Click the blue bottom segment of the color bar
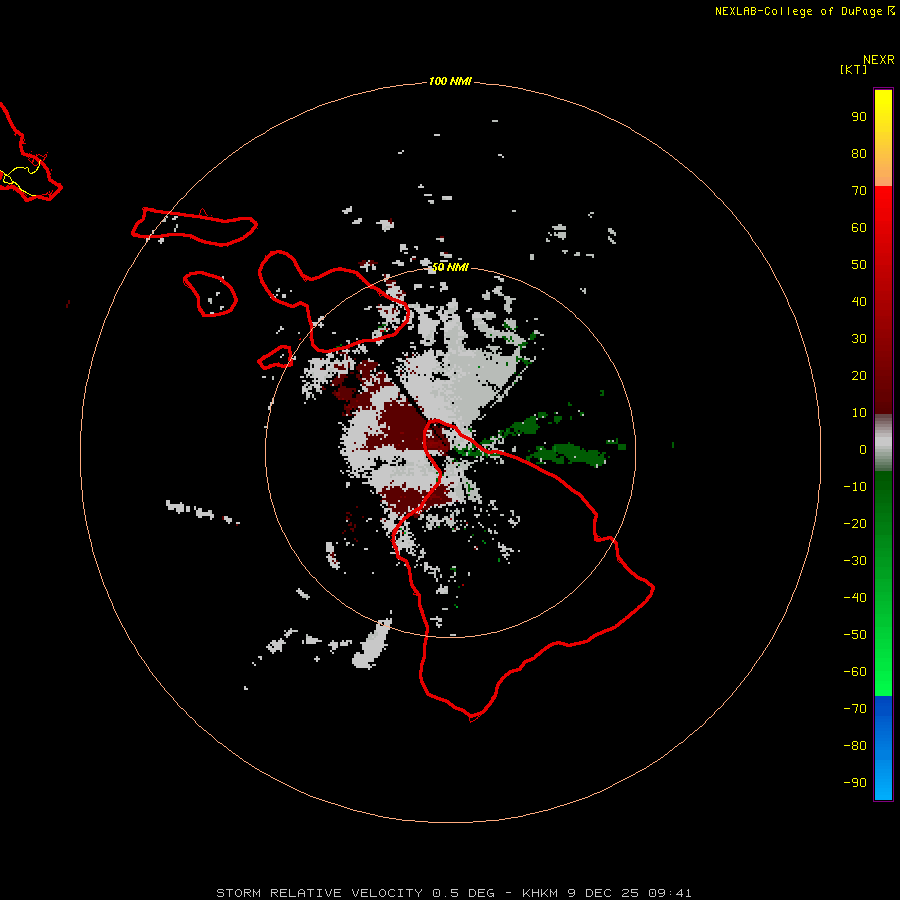This screenshot has height=900, width=900. [x=883, y=748]
